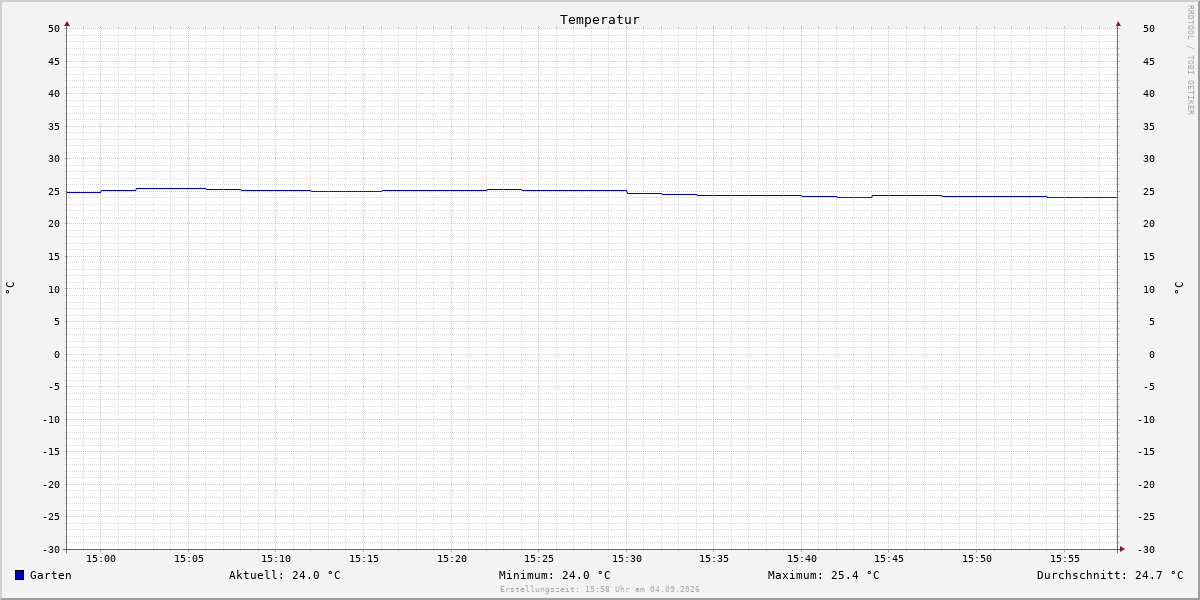
Task: Click the Aktuell: 24.0 °C reading
Action: point(285,575)
